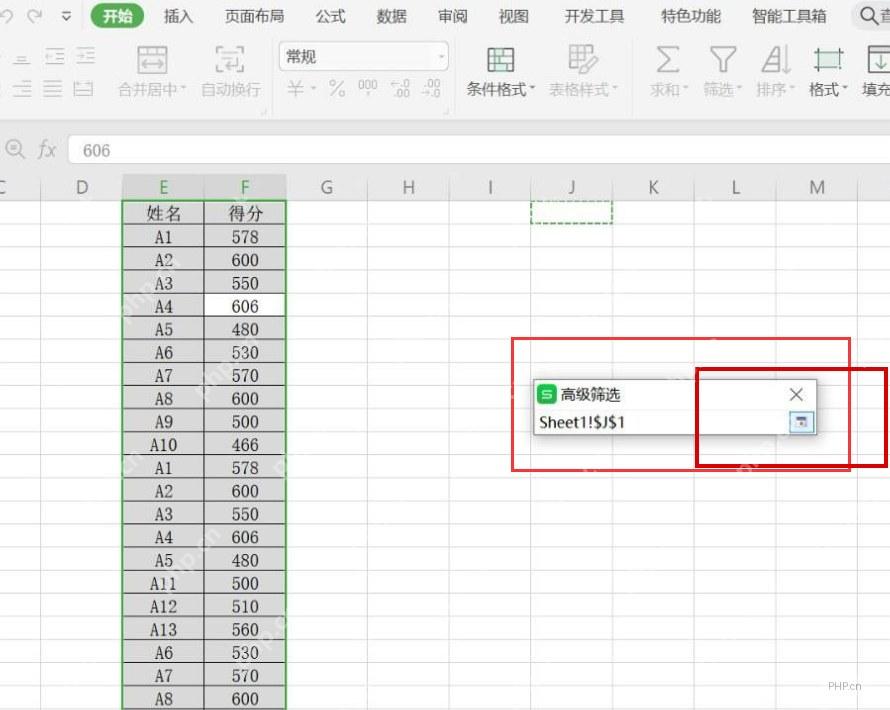Open the 表格样式 dropdown

tap(583, 72)
